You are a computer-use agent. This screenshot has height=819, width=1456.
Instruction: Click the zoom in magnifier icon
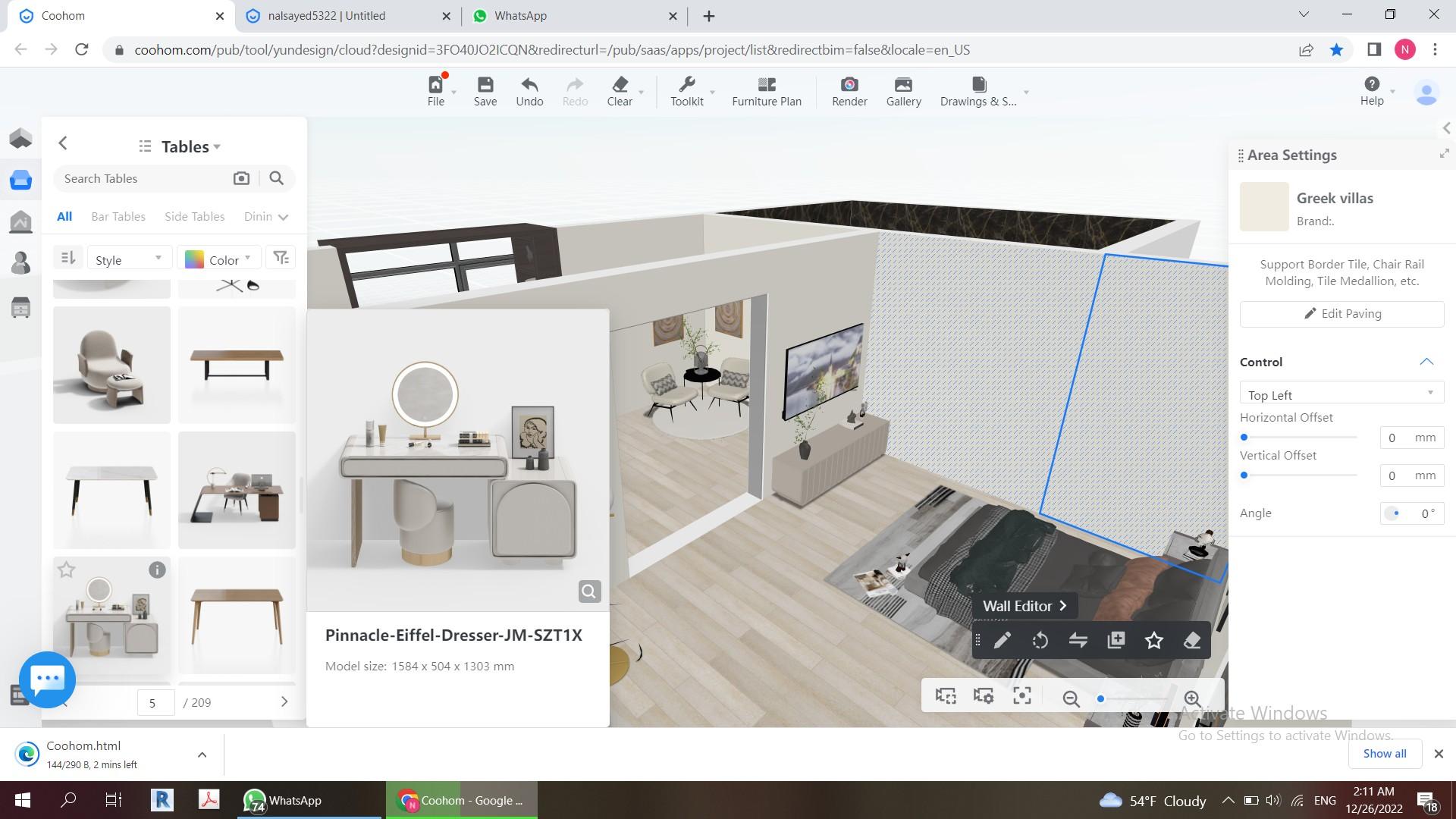tap(1192, 698)
